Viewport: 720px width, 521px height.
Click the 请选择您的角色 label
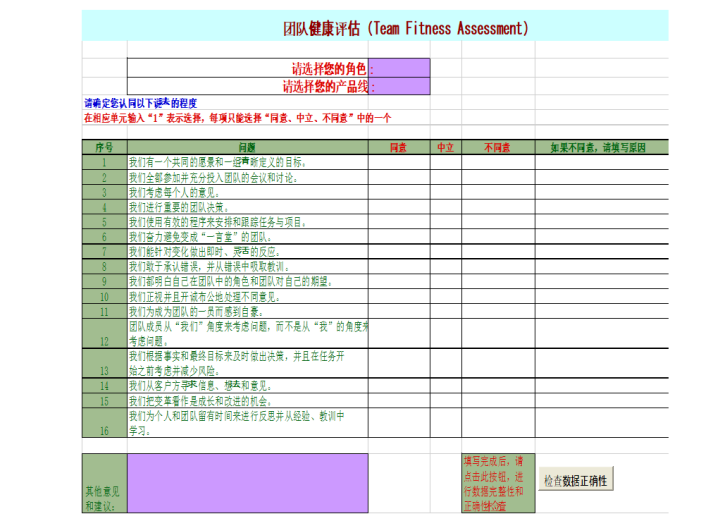[329, 69]
